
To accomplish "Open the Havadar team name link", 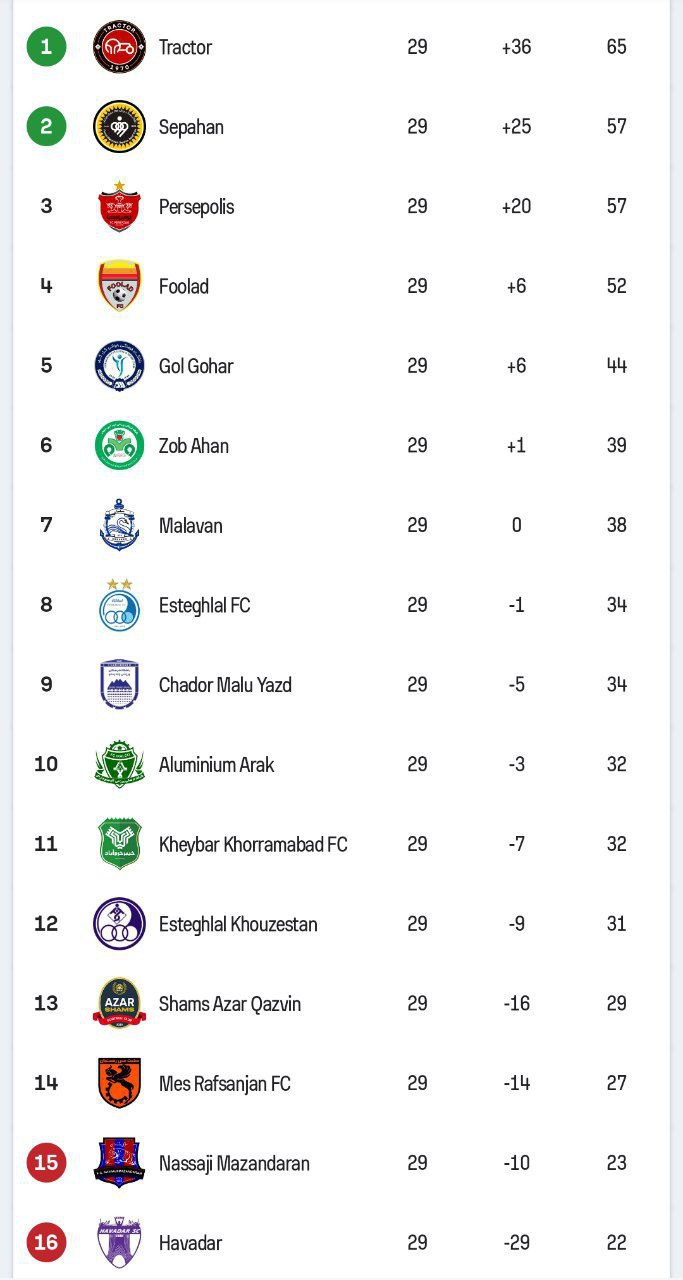I will click(190, 1243).
